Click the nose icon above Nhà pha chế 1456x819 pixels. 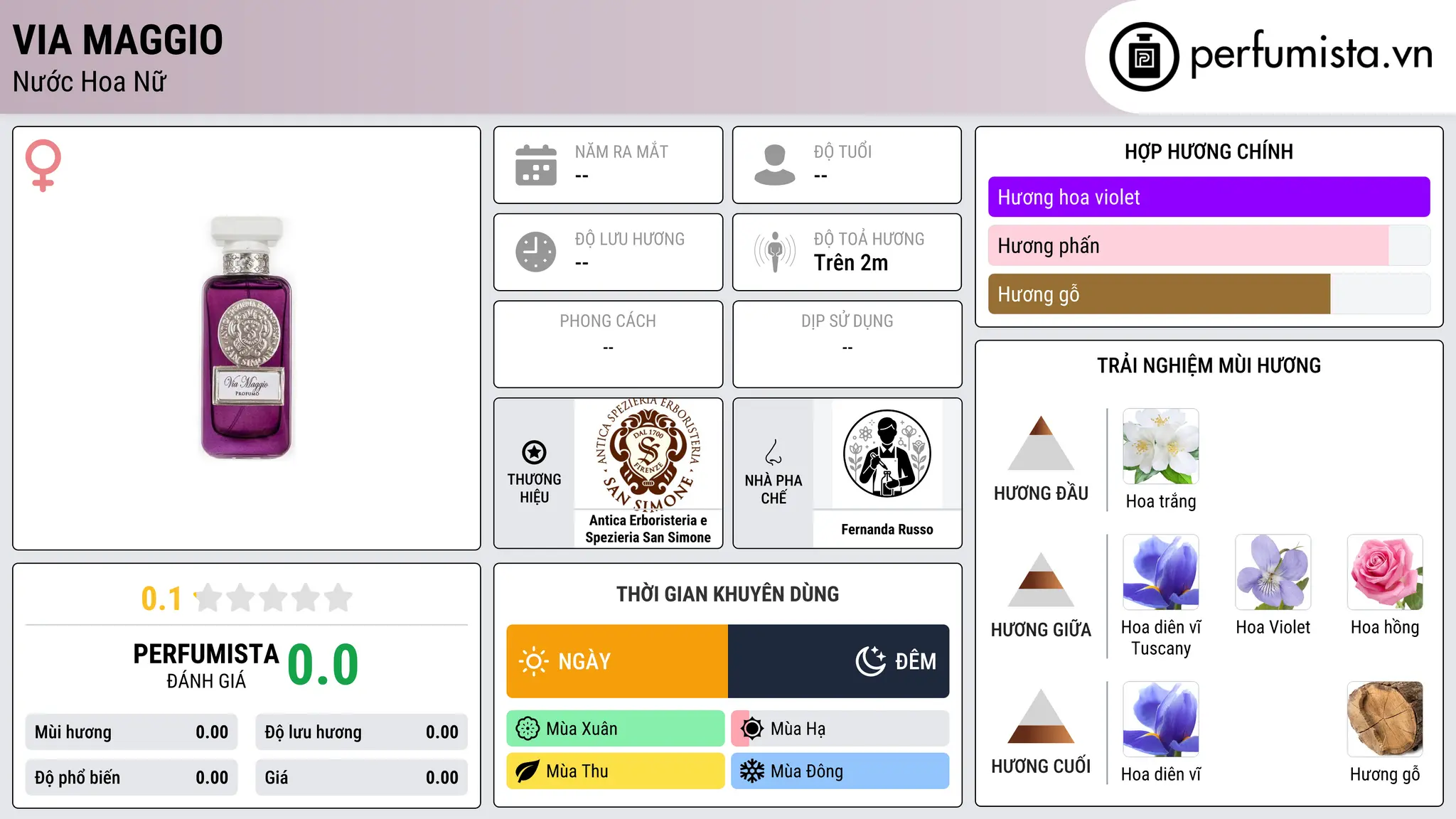point(773,452)
